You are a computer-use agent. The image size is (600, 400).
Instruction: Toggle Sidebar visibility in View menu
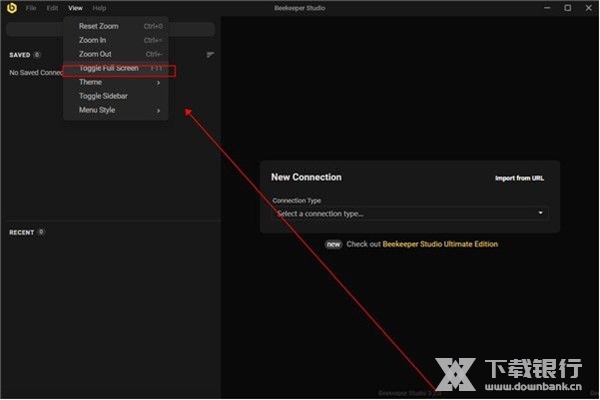[103, 96]
